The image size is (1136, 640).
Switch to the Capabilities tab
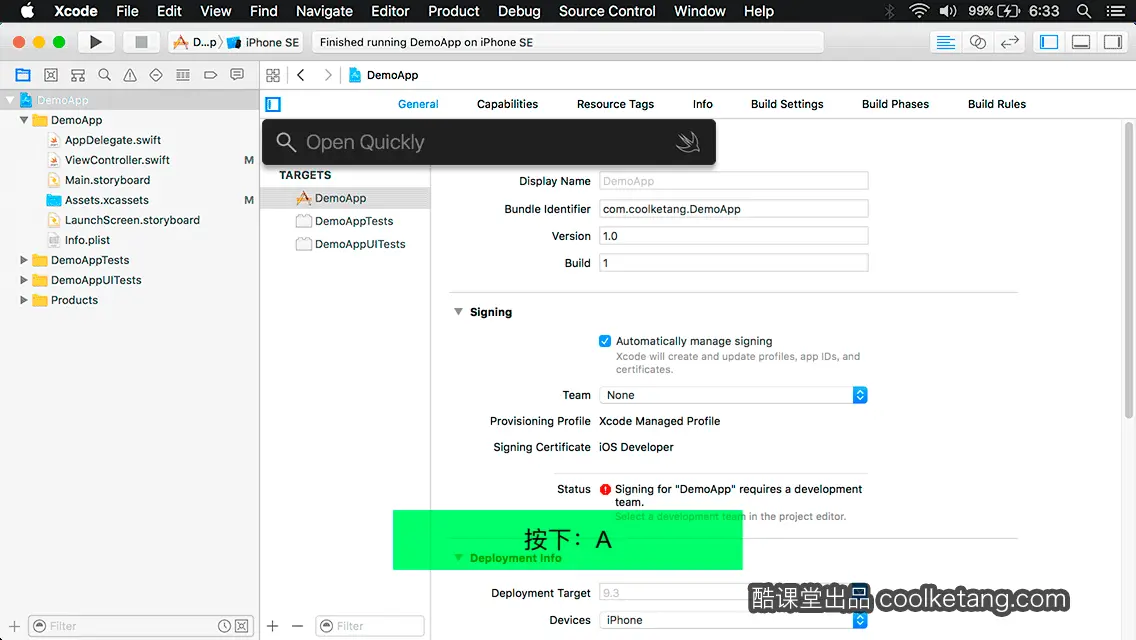click(507, 104)
